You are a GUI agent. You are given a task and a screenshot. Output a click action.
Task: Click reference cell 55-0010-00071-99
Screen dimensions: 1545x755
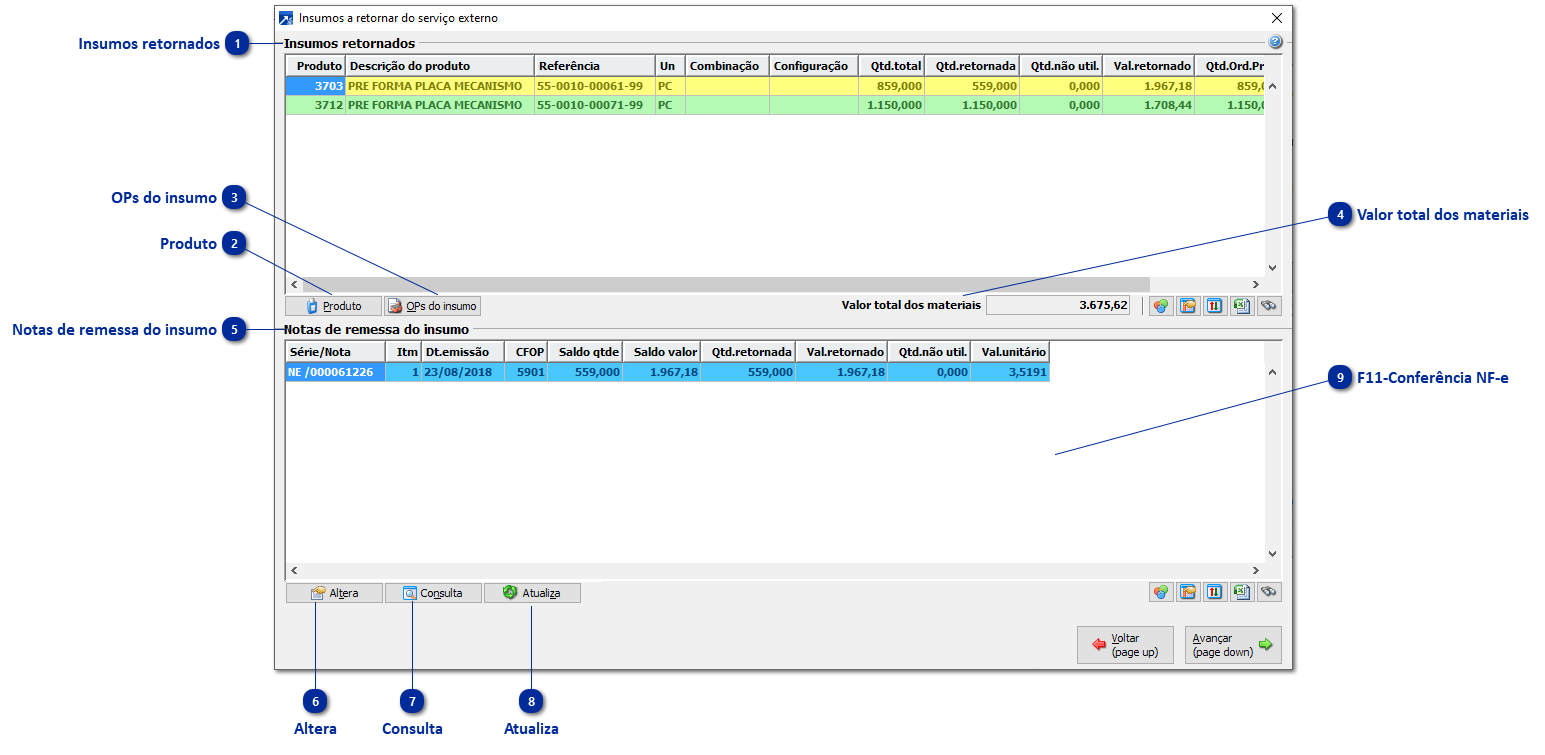pos(595,105)
